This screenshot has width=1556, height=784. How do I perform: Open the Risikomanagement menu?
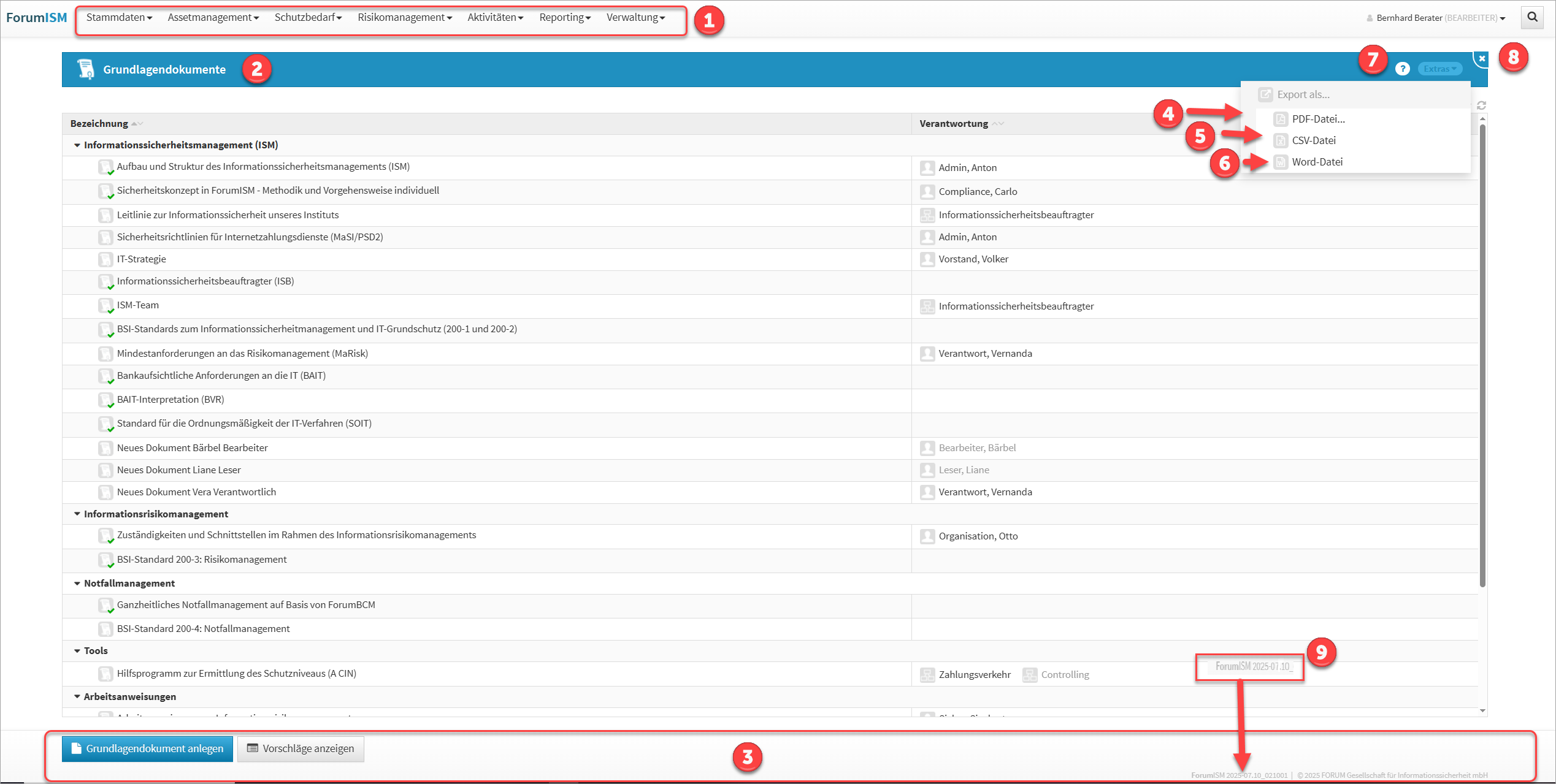pyautogui.click(x=404, y=18)
